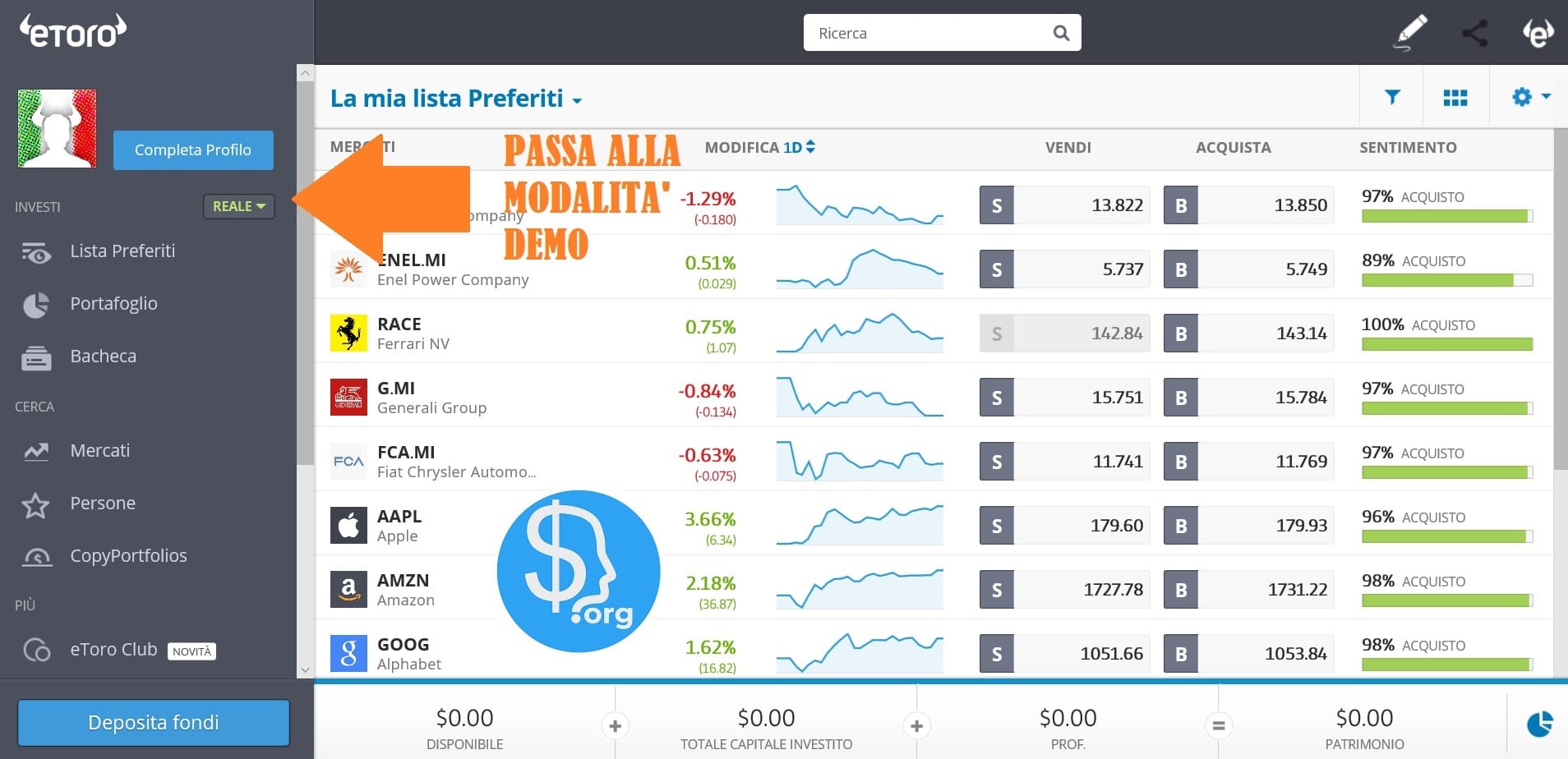Open the eToro logo home link
The width and height of the screenshot is (1568, 759).
pyautogui.click(x=72, y=31)
